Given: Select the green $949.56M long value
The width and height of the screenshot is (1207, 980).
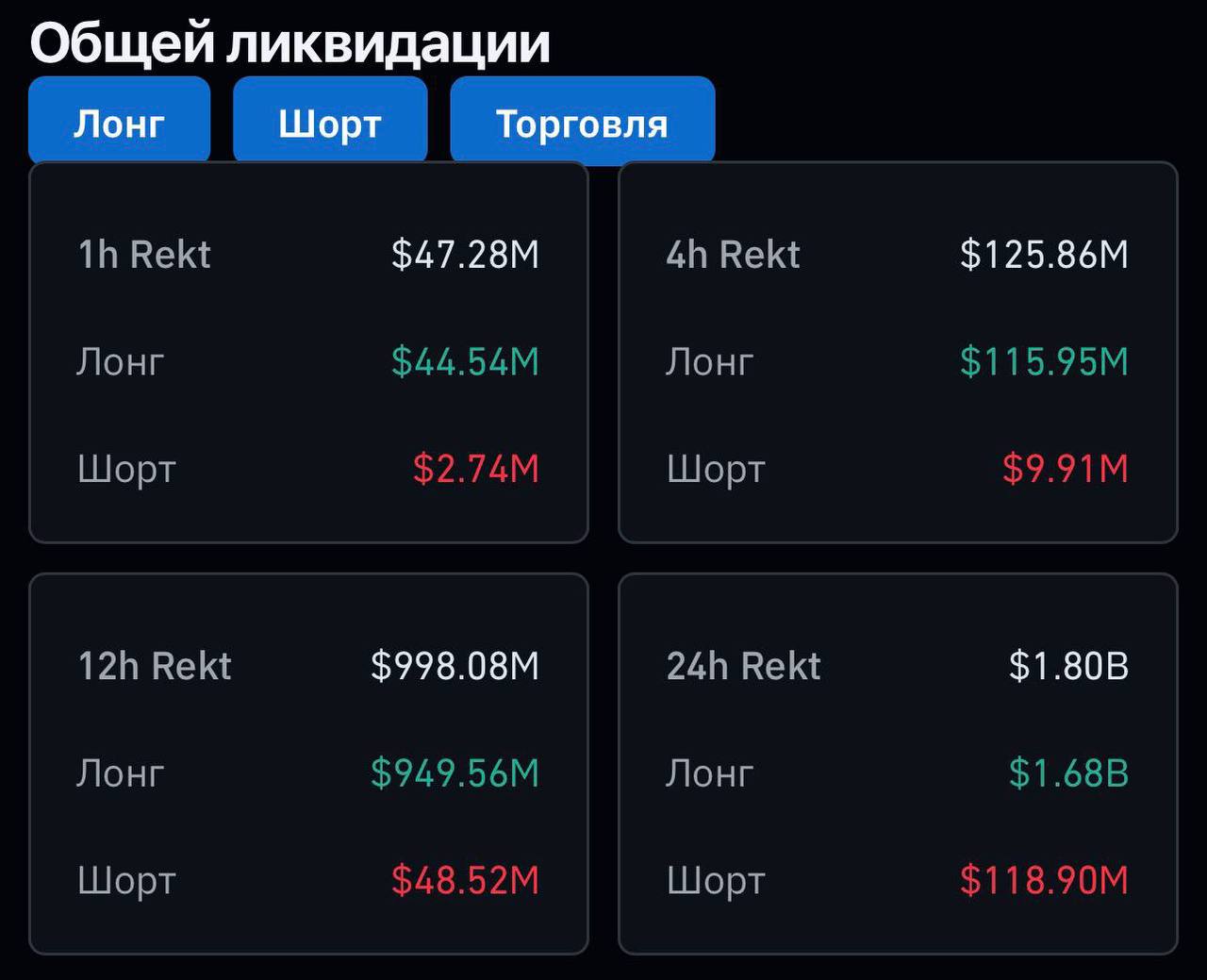Looking at the screenshot, I should (x=455, y=772).
